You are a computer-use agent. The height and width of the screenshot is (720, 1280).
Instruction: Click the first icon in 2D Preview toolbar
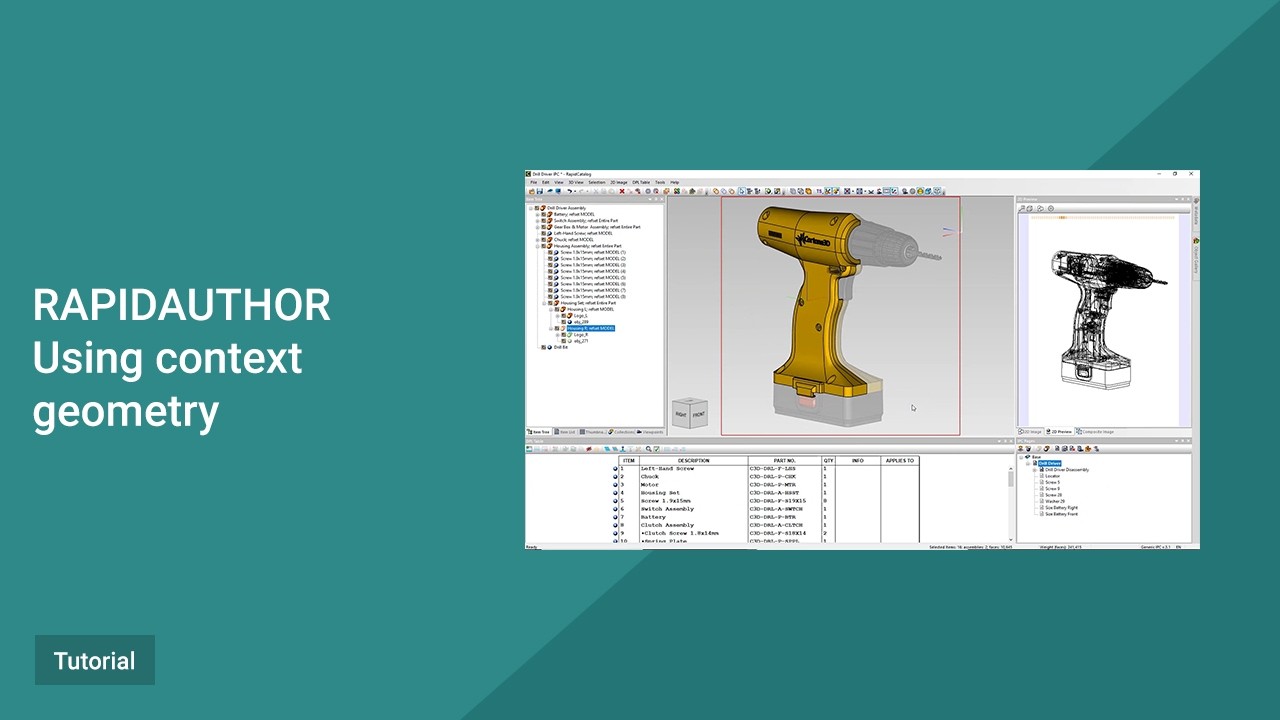tap(1022, 208)
